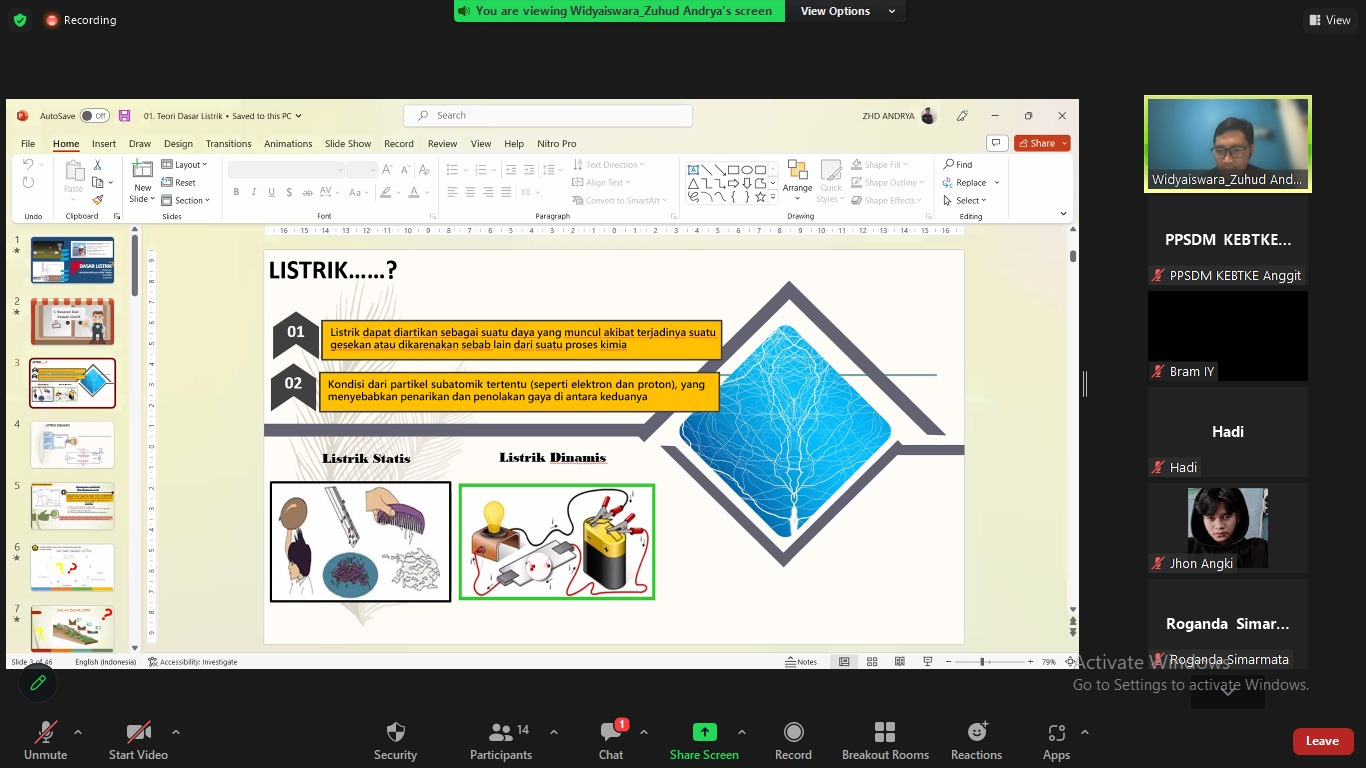
Task: Click the green Share Screen icon
Action: 704,733
